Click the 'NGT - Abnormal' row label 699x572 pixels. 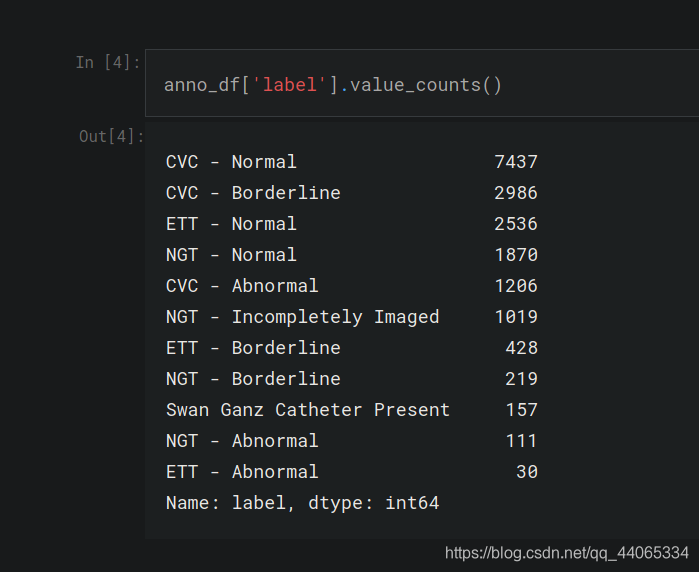(x=242, y=441)
